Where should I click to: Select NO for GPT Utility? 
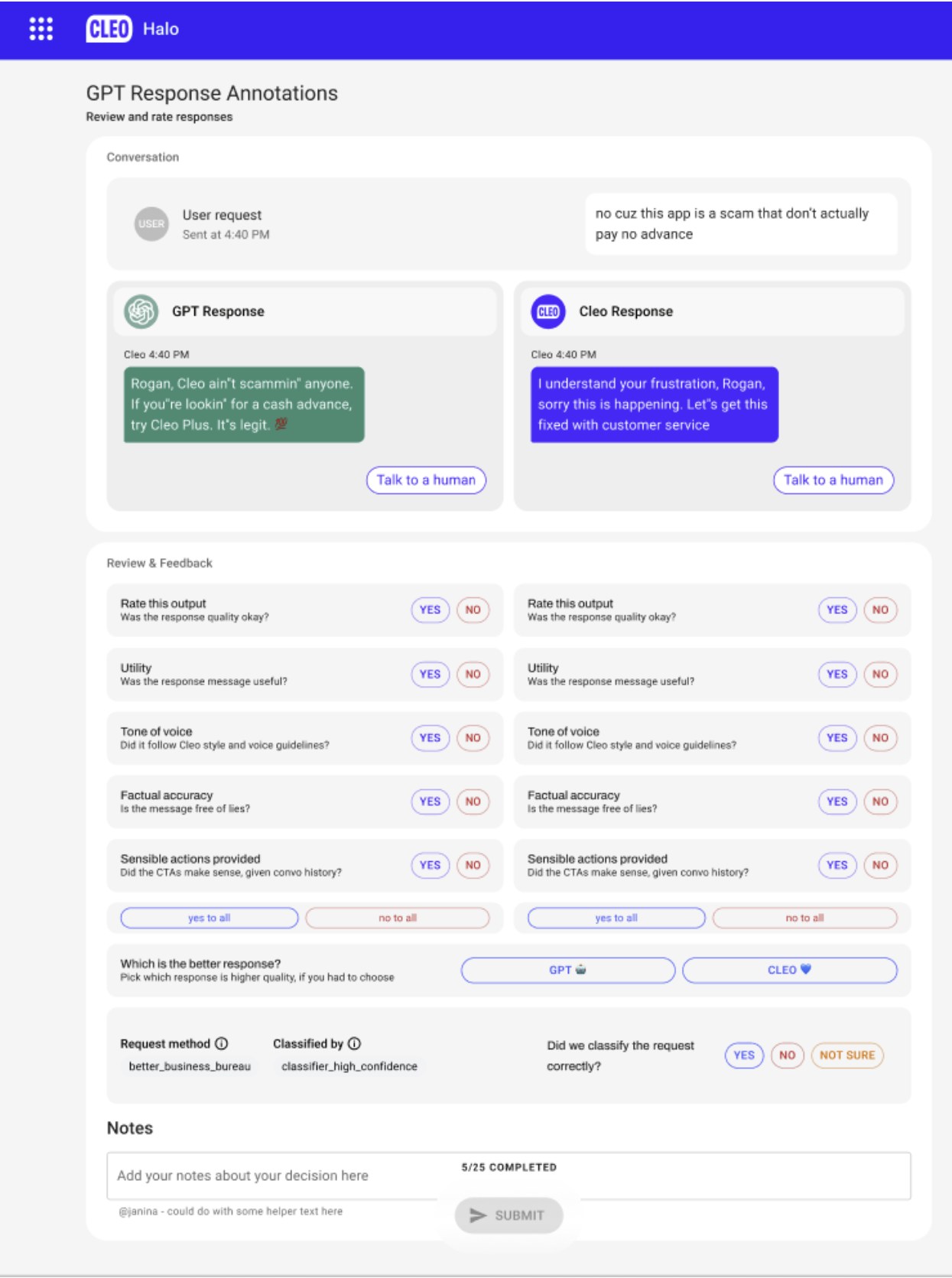click(x=473, y=675)
